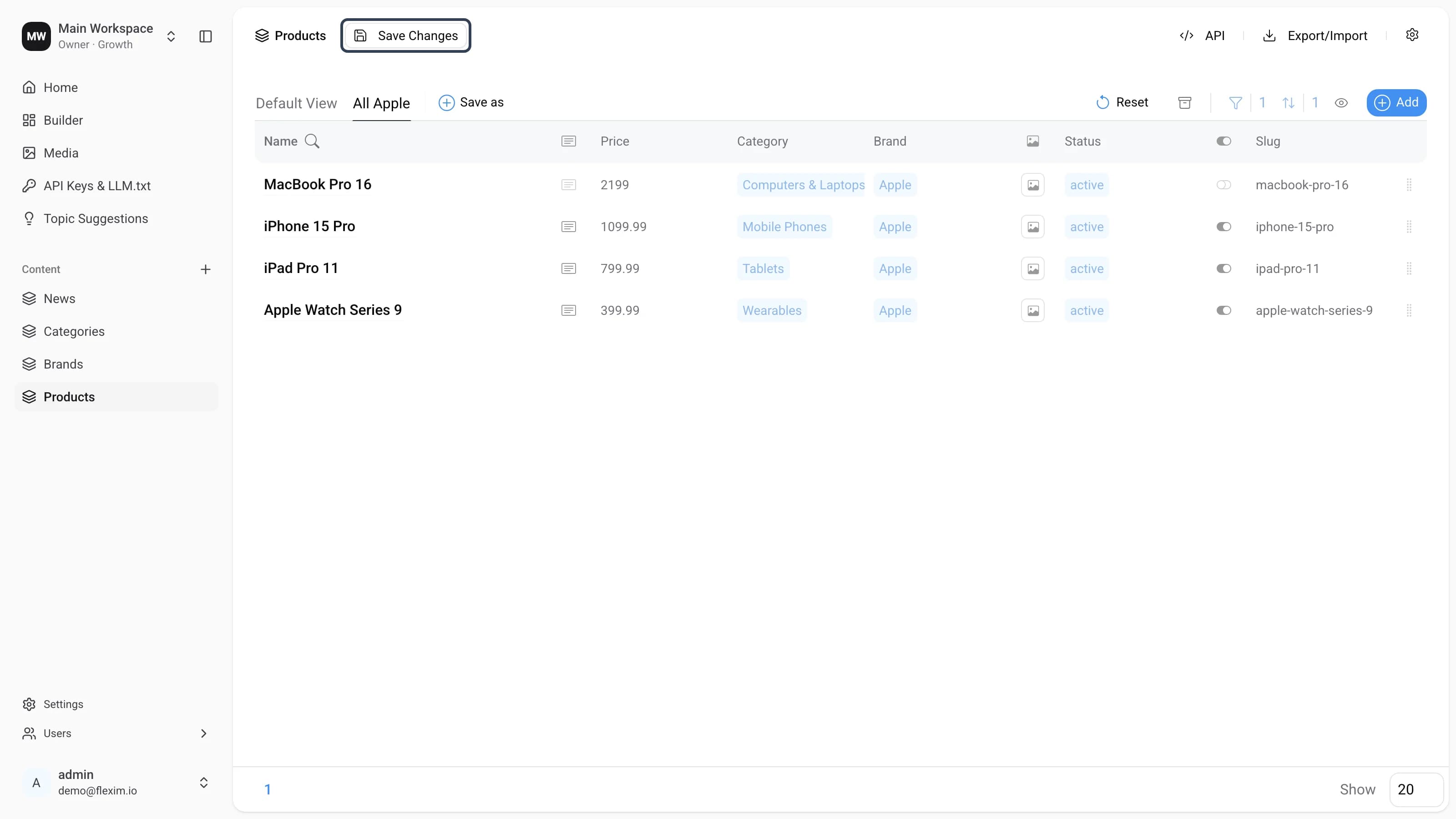Switch to the Default View tab
1456x819 pixels.
296,103
